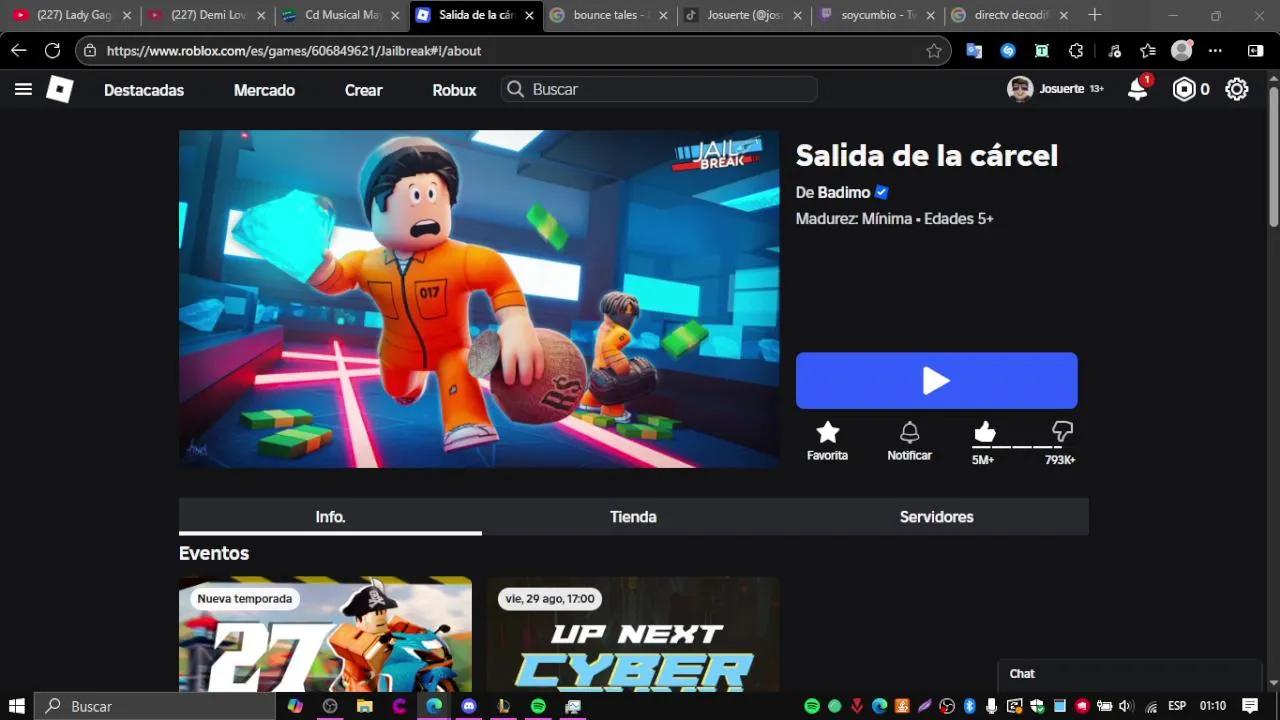Add the game to favorites with star
This screenshot has width=1280, height=720.
(x=827, y=432)
